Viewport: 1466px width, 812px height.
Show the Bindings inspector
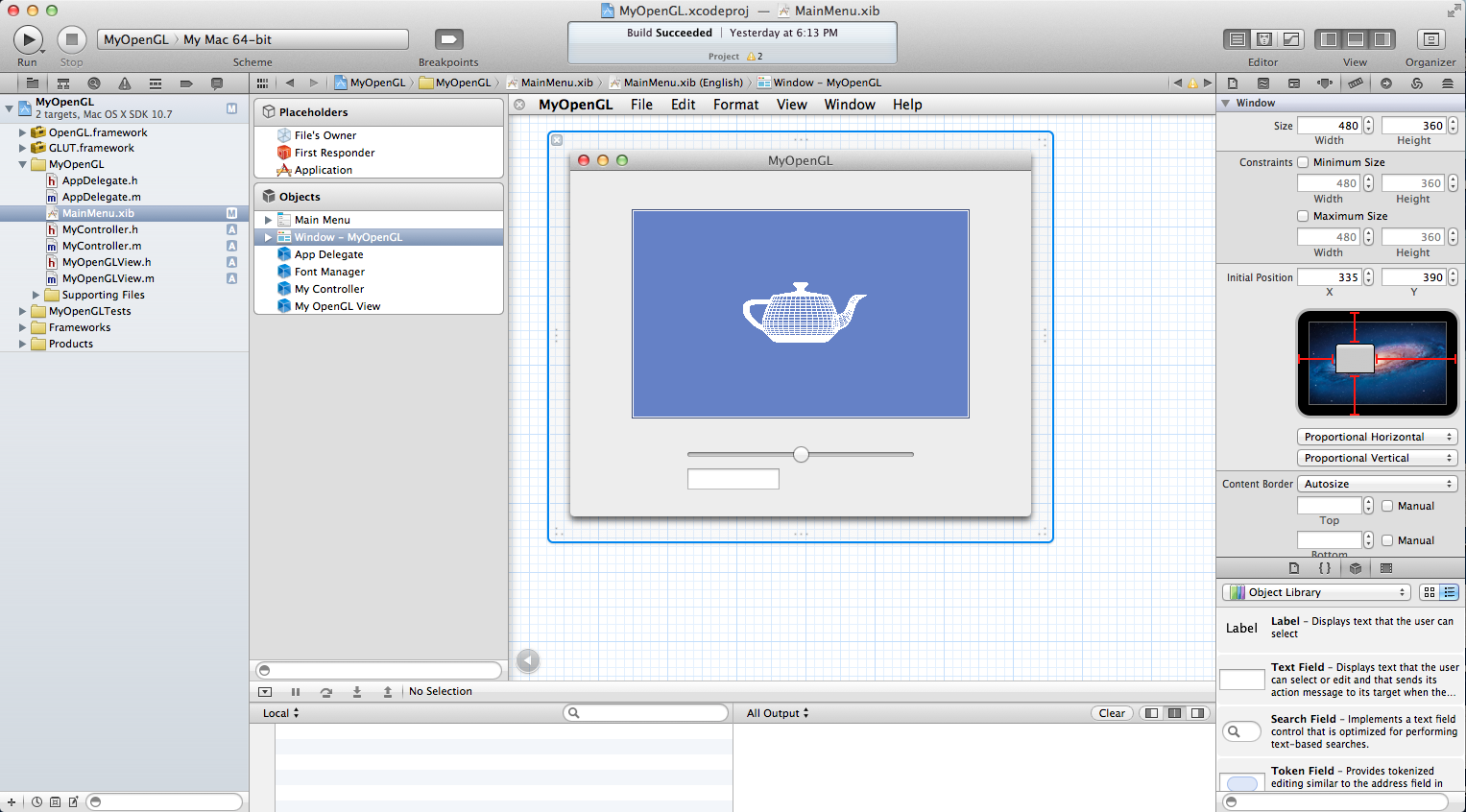point(1417,84)
